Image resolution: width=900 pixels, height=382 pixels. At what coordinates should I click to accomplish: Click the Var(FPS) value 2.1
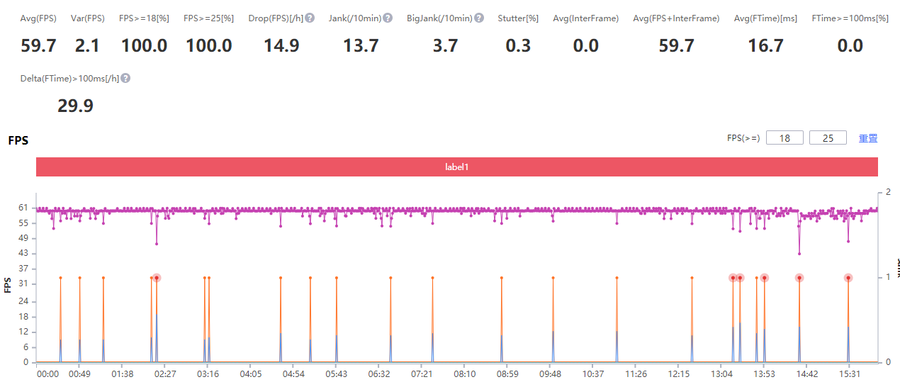coord(87,45)
